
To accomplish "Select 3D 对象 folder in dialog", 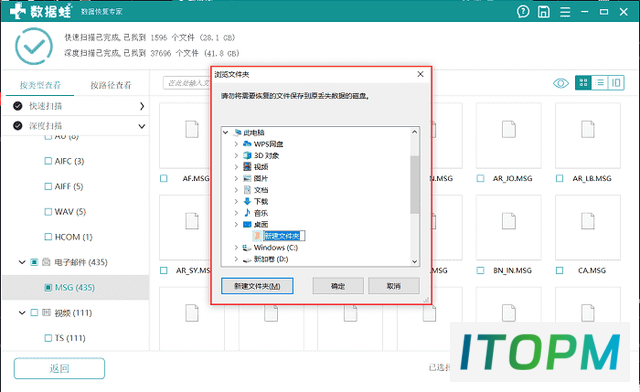I will click(266, 156).
